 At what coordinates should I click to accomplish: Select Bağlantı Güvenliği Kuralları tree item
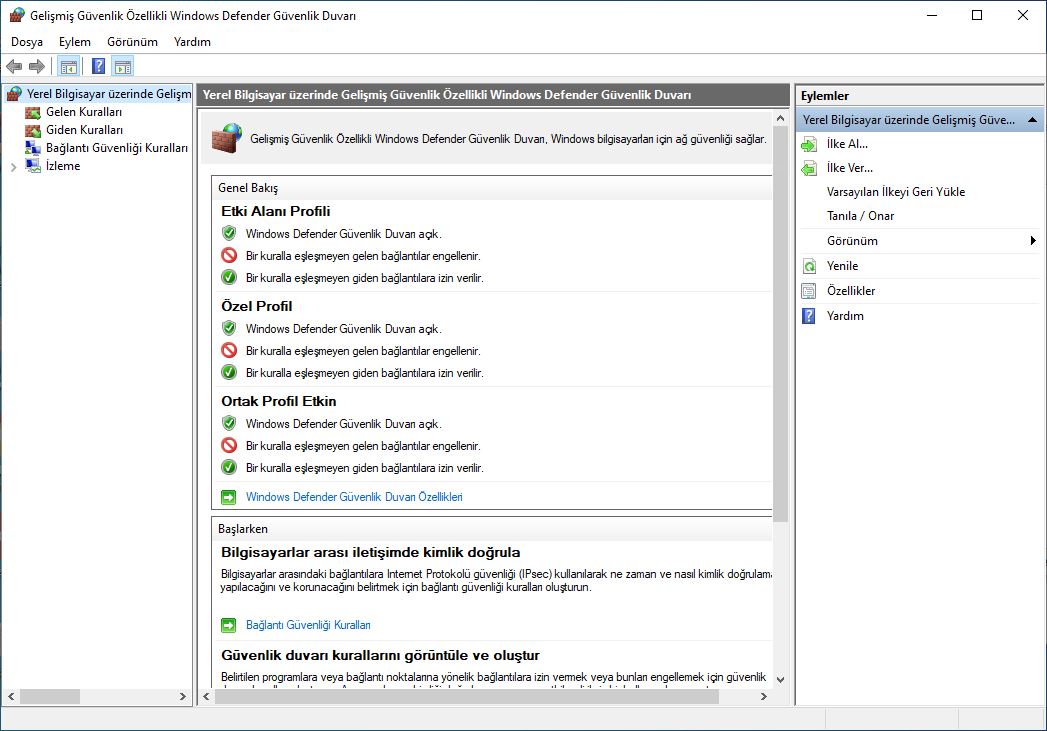coord(117,148)
